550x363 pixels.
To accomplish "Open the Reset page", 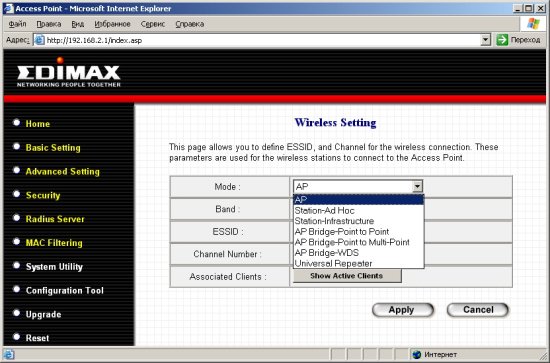I will coord(37,338).
